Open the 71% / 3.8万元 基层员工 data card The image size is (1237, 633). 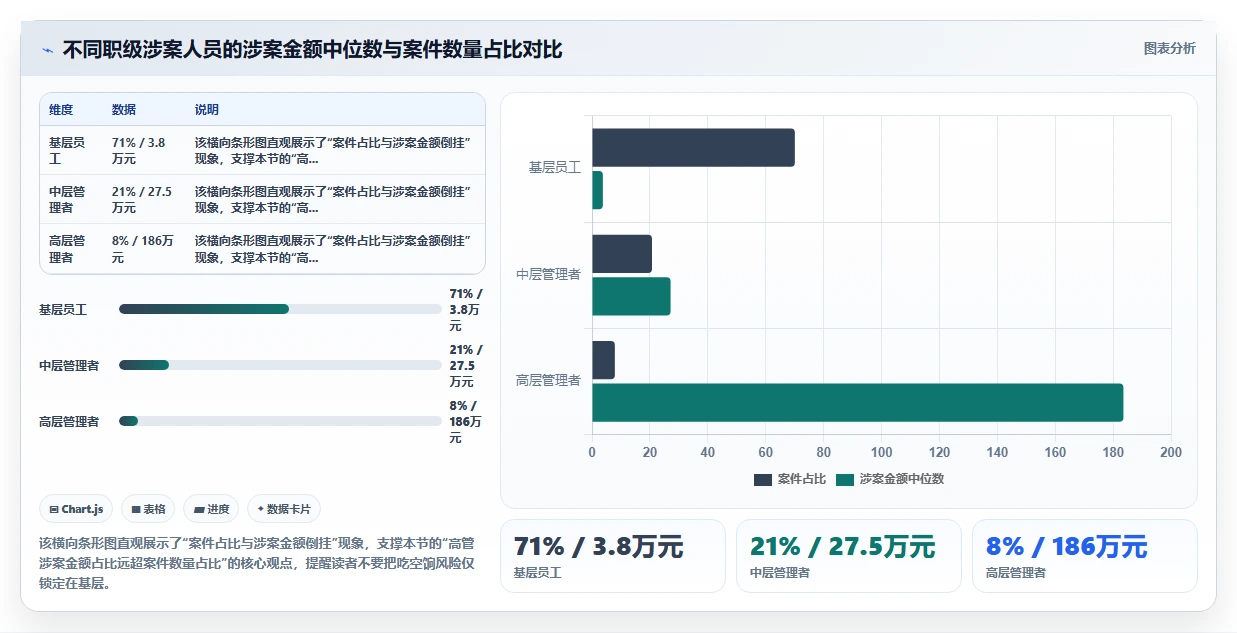pyautogui.click(x=613, y=556)
